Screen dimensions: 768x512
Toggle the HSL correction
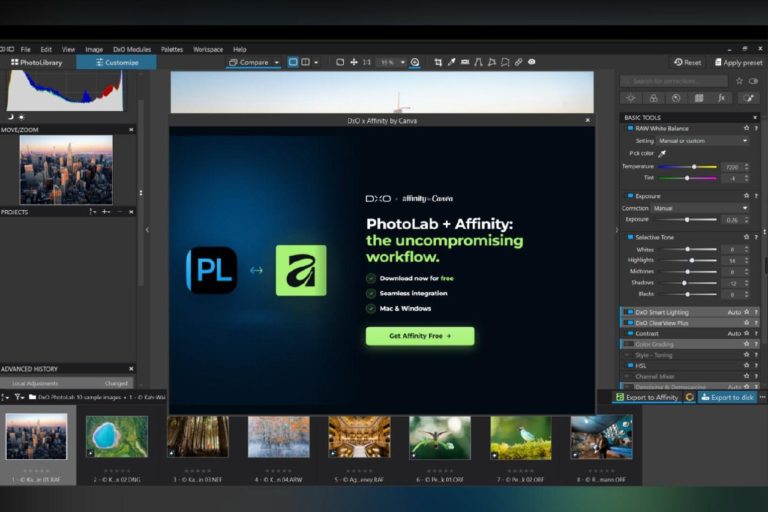click(x=630, y=366)
